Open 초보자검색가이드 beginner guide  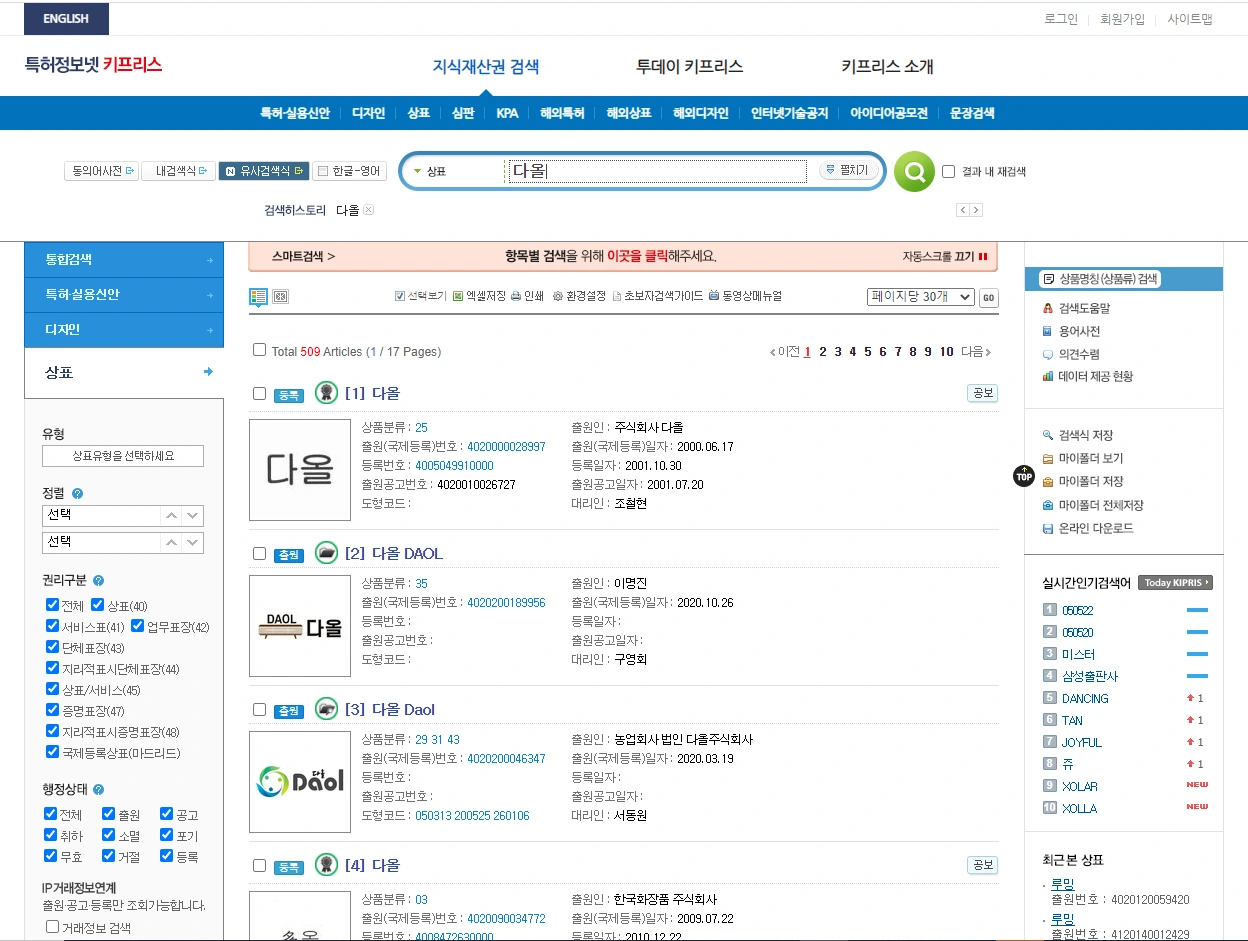pos(657,296)
